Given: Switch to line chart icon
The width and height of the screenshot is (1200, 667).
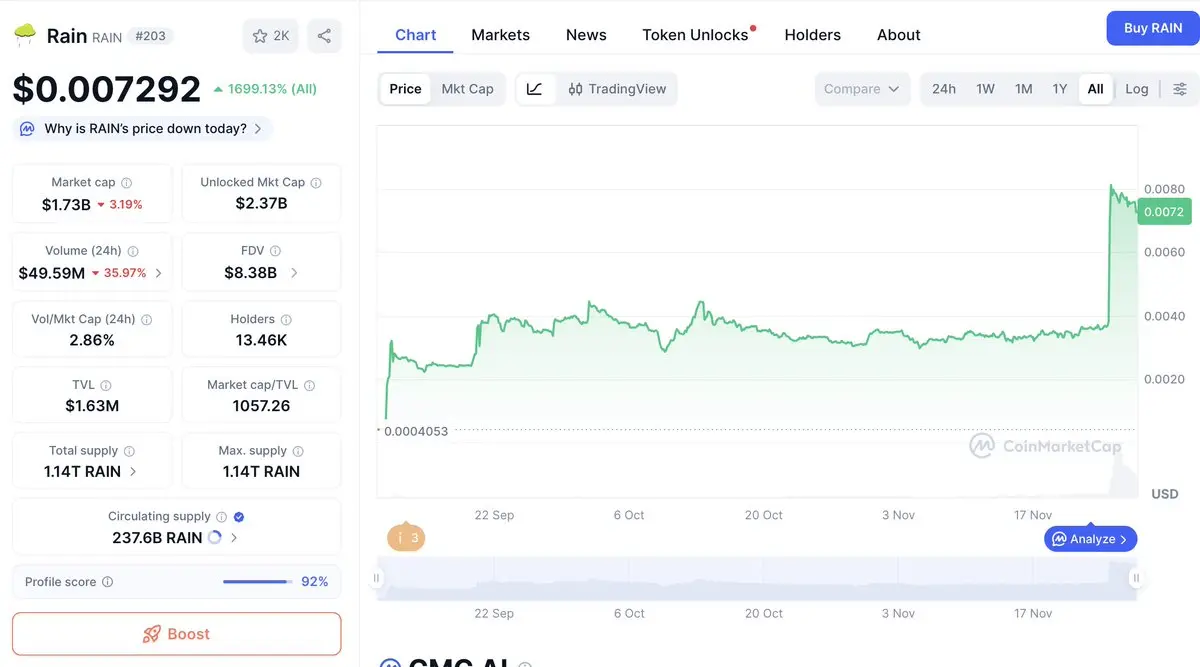Looking at the screenshot, I should [535, 89].
